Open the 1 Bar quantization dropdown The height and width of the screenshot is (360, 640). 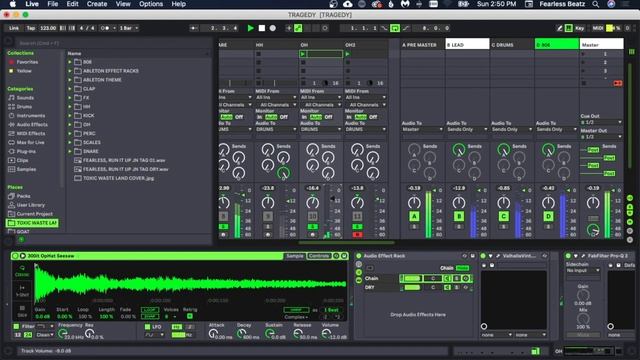click(129, 28)
